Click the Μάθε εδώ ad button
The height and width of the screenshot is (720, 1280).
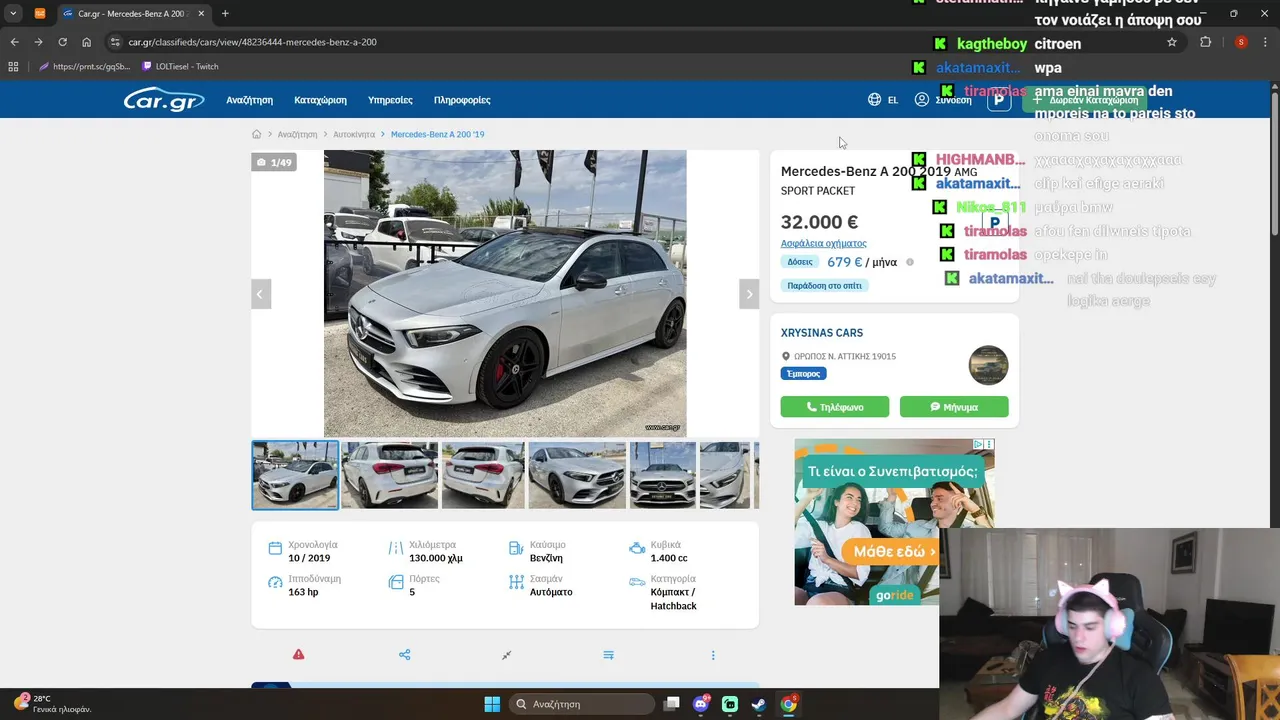click(x=889, y=551)
